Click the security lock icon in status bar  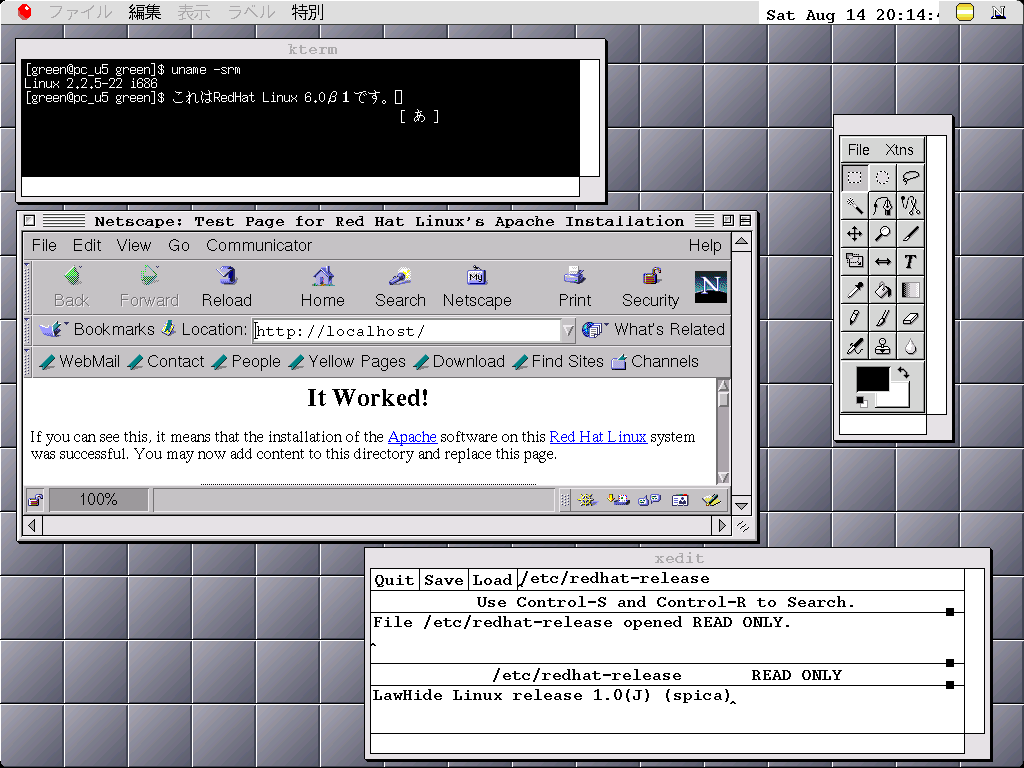[x=35, y=500]
